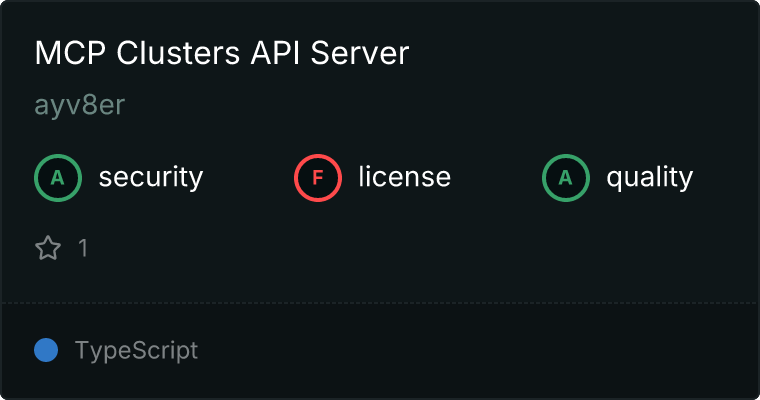Click the letter A inside the quality circle

pos(566,178)
